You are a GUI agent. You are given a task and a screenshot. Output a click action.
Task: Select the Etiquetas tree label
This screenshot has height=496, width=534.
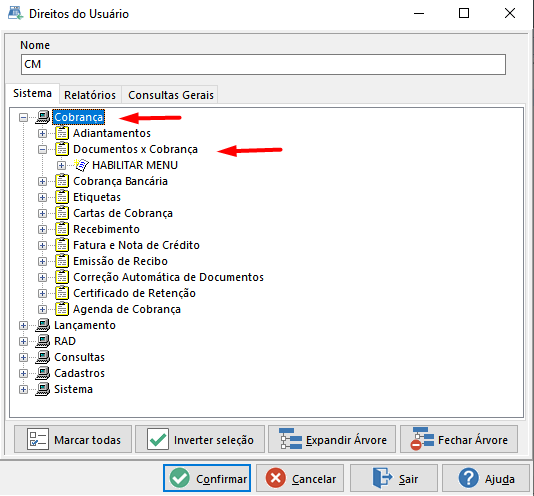pyautogui.click(x=97, y=197)
